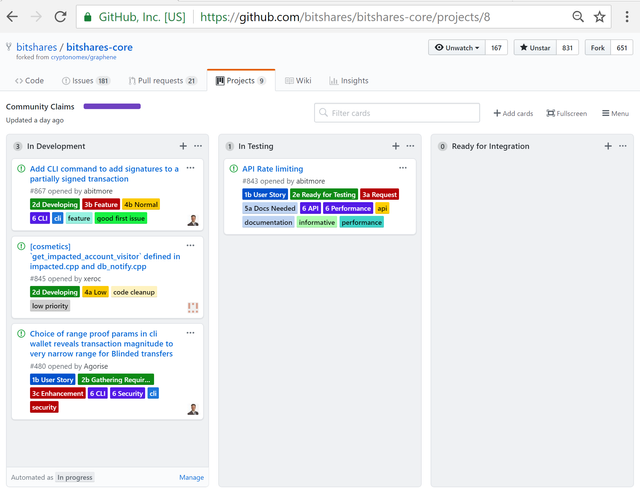This screenshot has width=640, height=493.
Task: Go back with the browser back arrow
Action: [x=12, y=17]
